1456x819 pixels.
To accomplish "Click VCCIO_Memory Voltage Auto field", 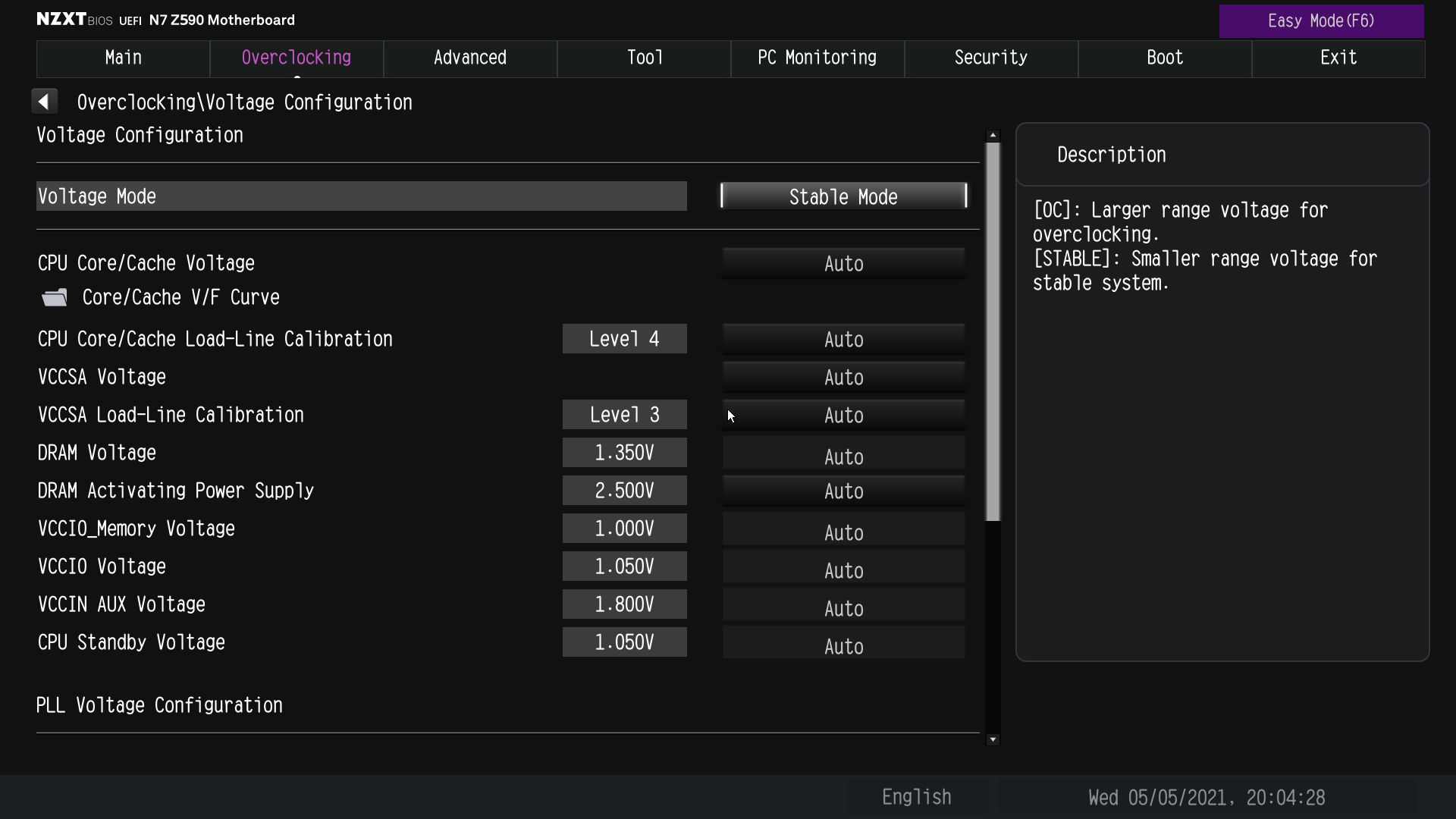I will (x=843, y=531).
